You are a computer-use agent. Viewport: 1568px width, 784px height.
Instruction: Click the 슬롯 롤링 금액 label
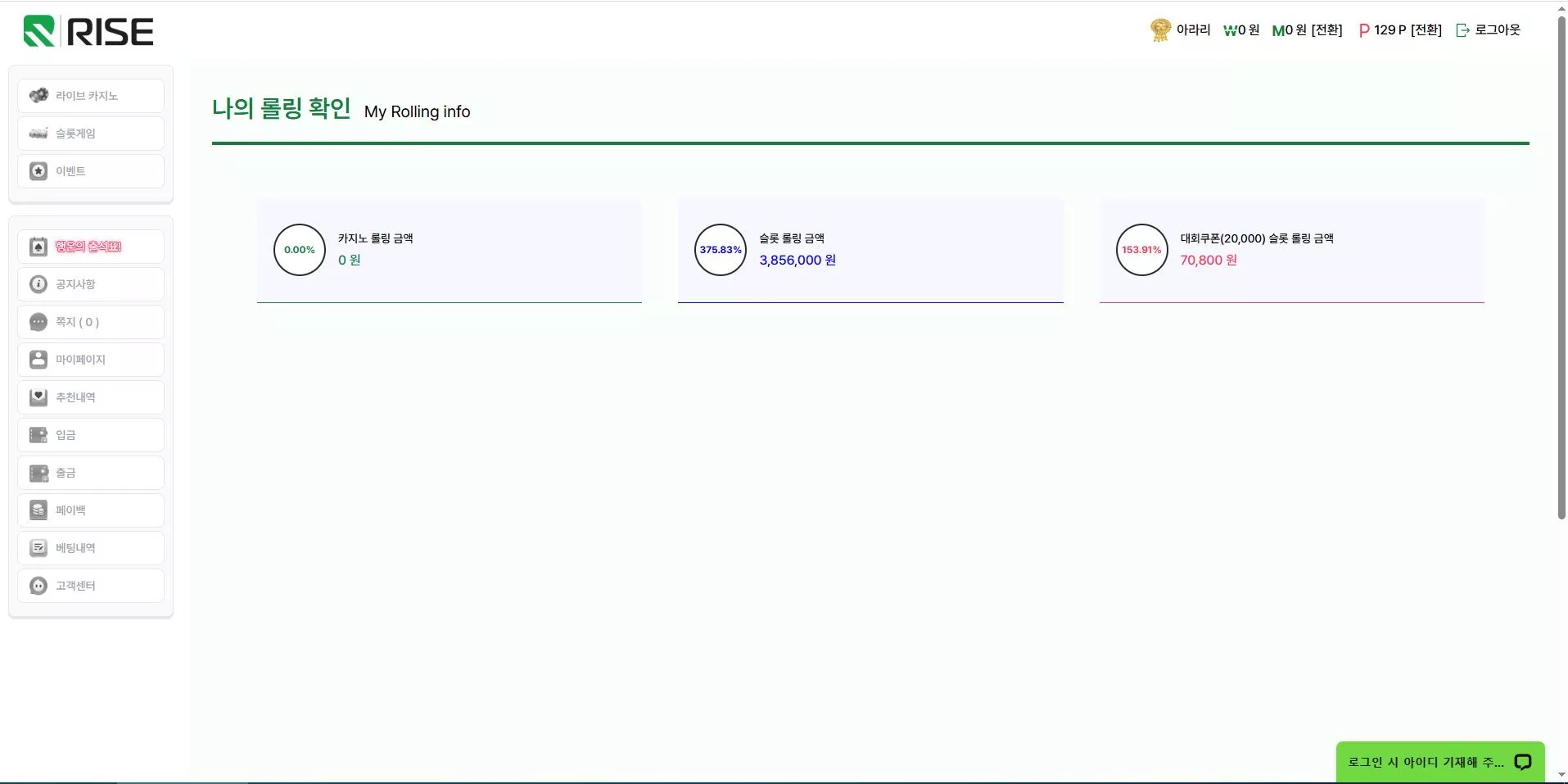coord(792,238)
